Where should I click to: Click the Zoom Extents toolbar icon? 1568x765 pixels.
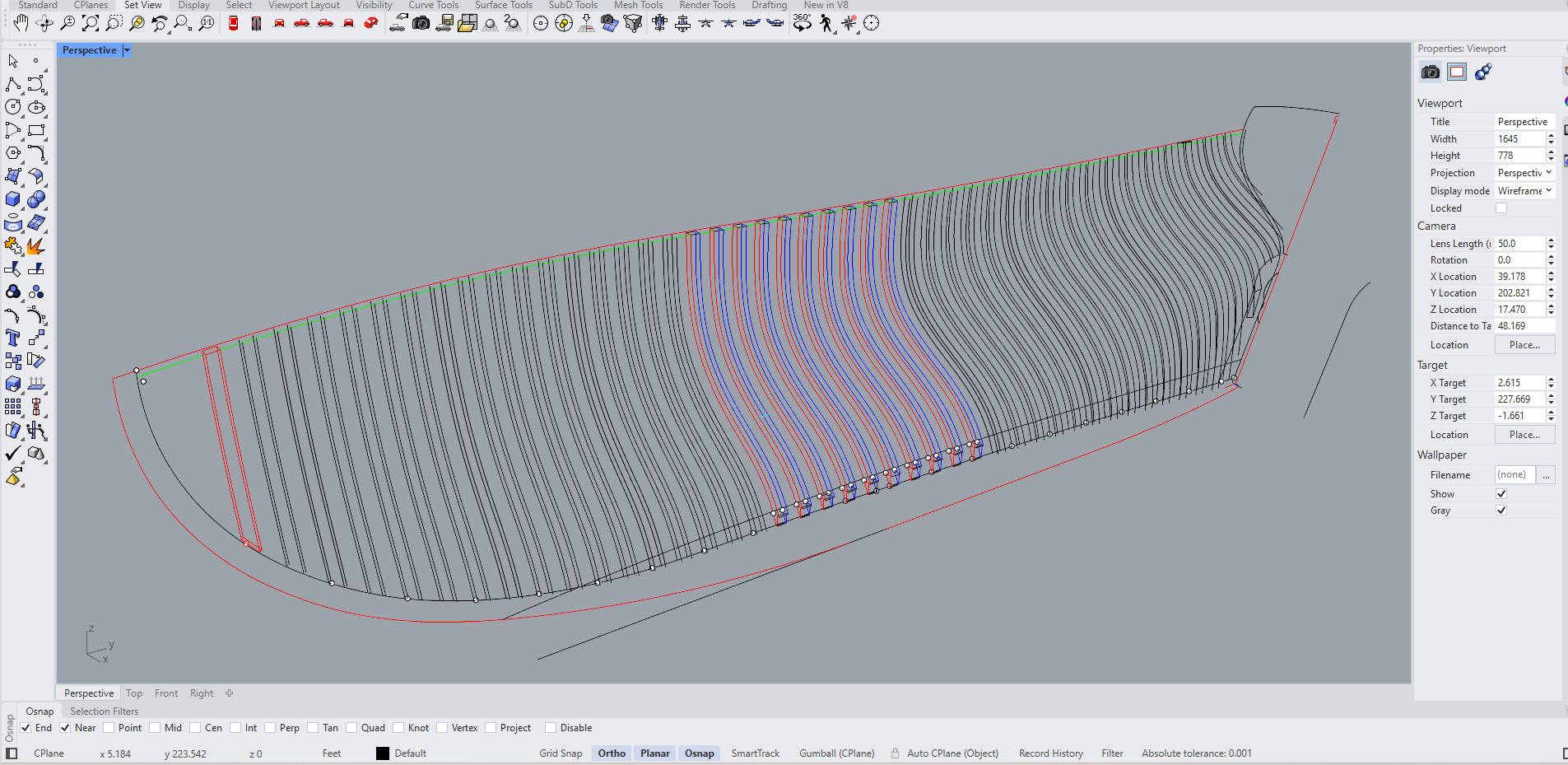tap(91, 23)
